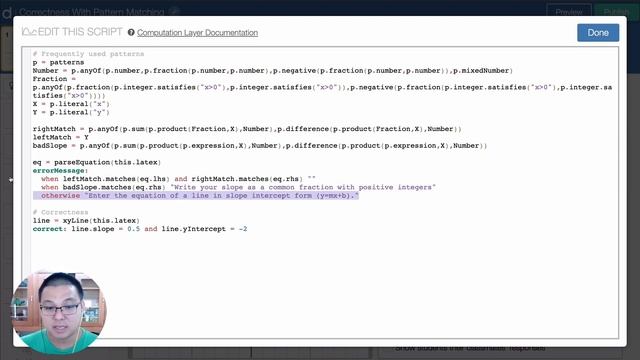The image size is (640, 360).
Task: Click the 'leftMatch = Y' line
Action: coord(60,137)
